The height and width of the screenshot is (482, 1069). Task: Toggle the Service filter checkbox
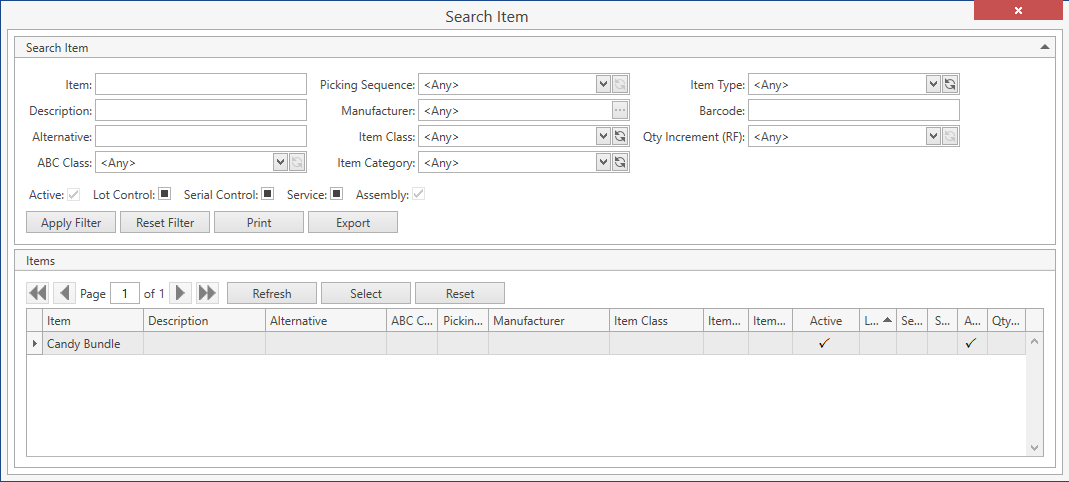coord(336,194)
